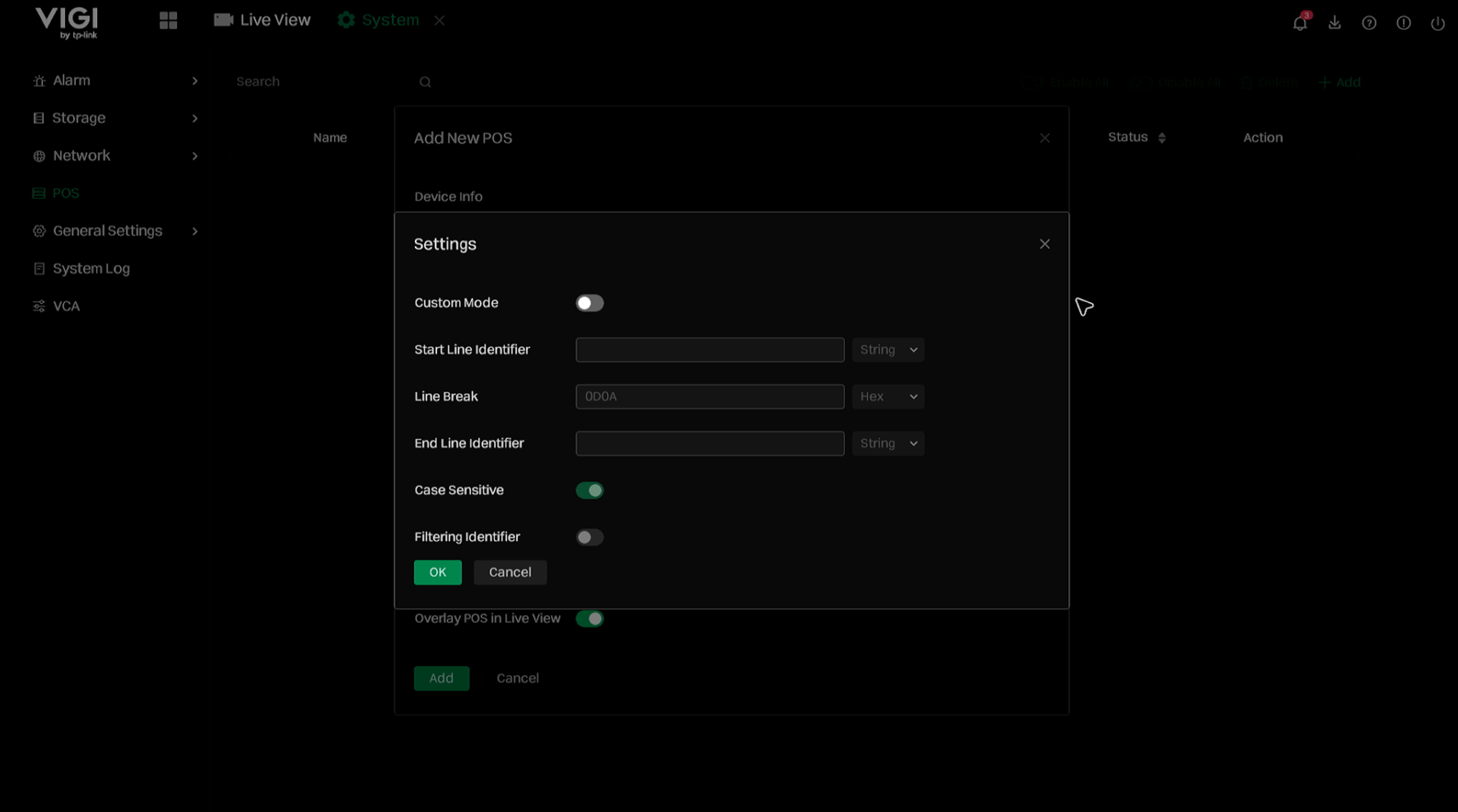1458x812 pixels.
Task: Close the Settings dialog with X
Action: [1044, 244]
